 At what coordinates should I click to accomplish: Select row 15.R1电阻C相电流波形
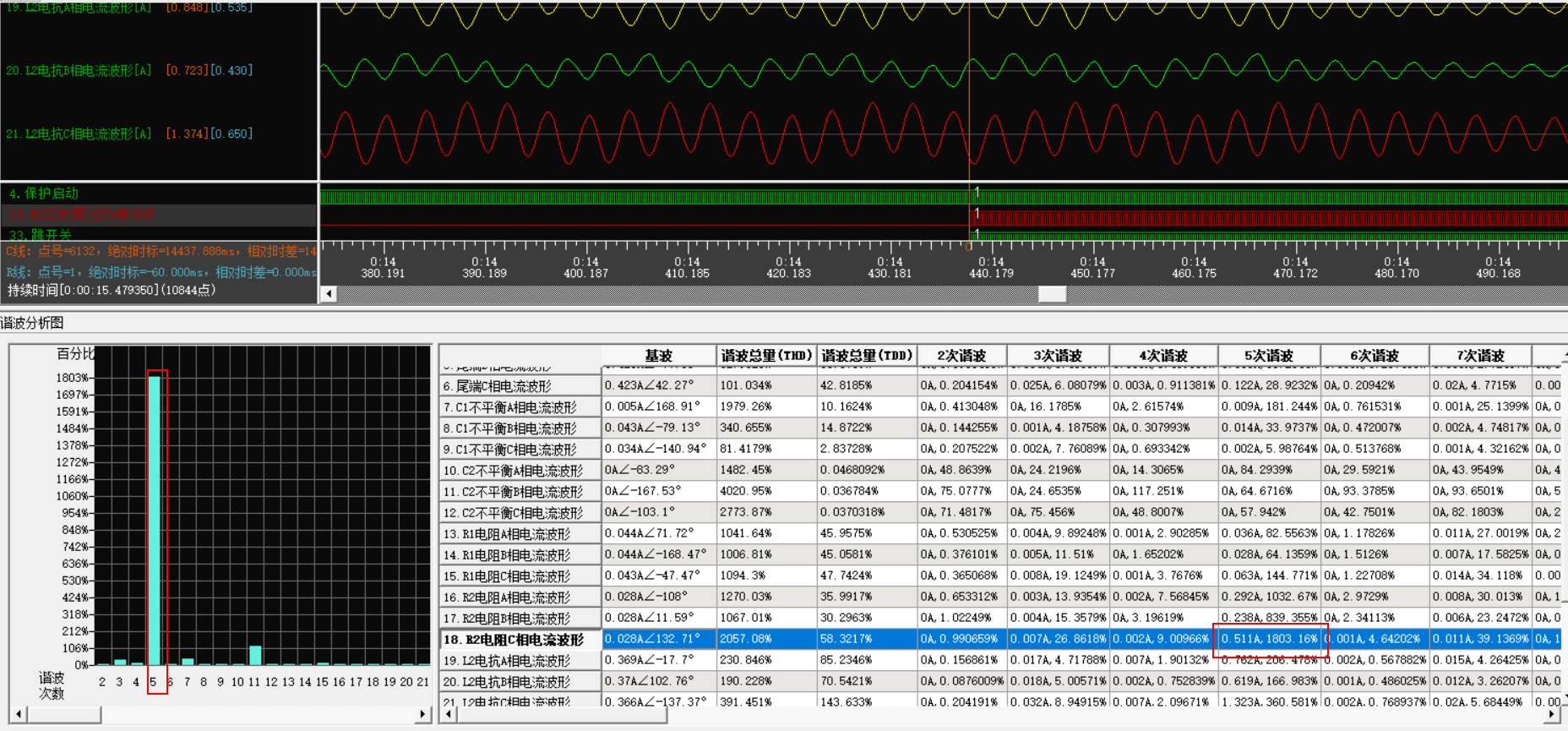coord(520,576)
